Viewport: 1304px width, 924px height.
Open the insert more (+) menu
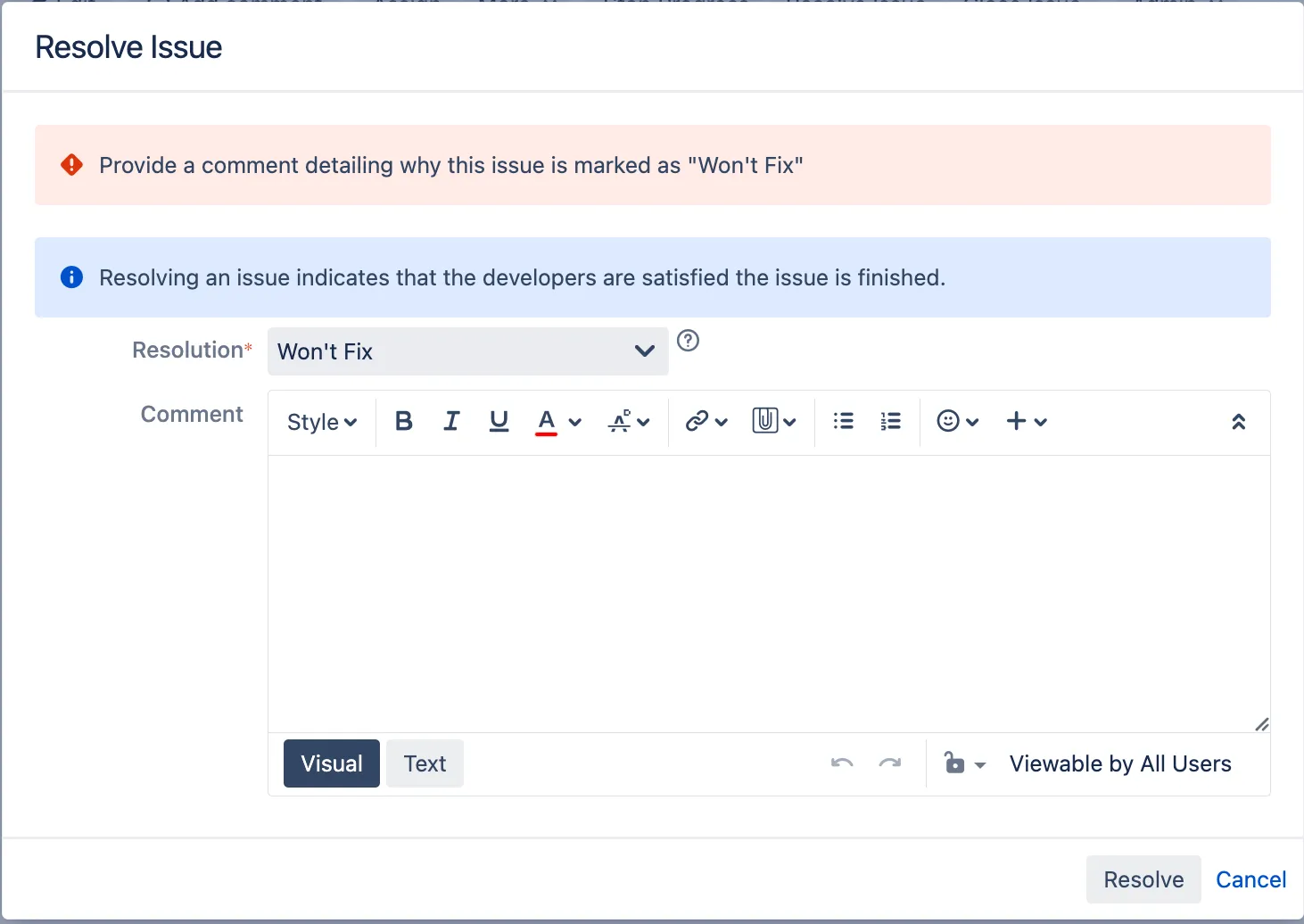click(1027, 421)
